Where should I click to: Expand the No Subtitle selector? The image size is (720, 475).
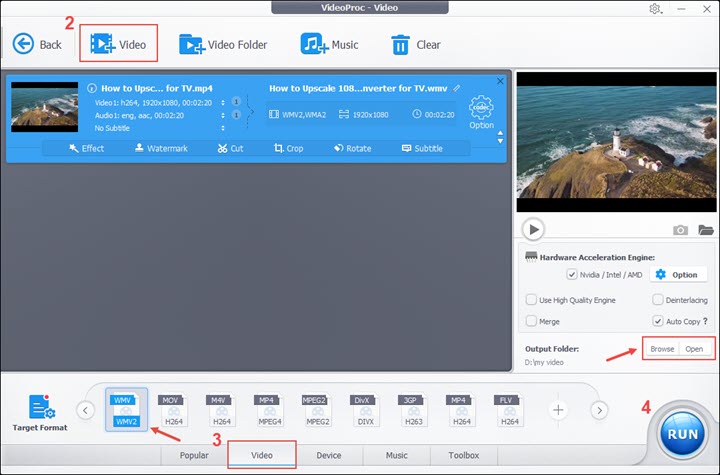coord(223,128)
